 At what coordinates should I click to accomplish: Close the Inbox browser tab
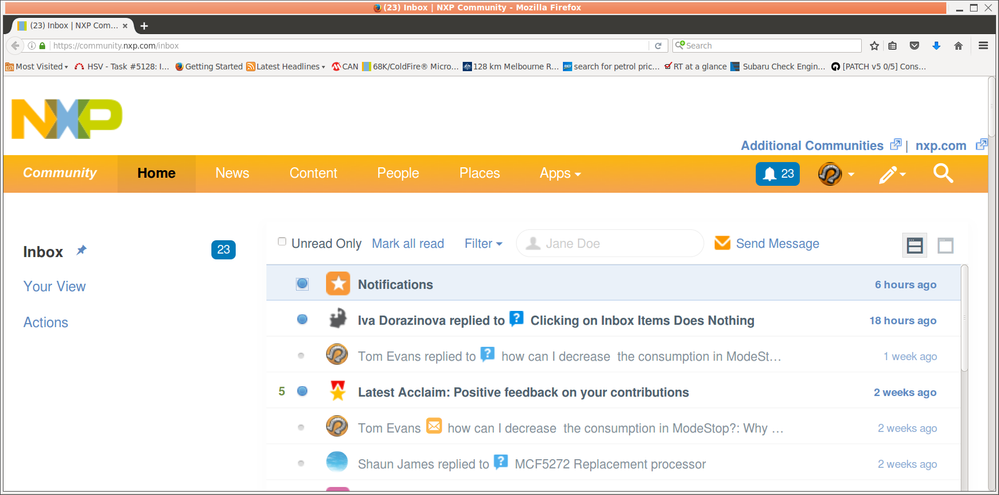pyautogui.click(x=126, y=26)
